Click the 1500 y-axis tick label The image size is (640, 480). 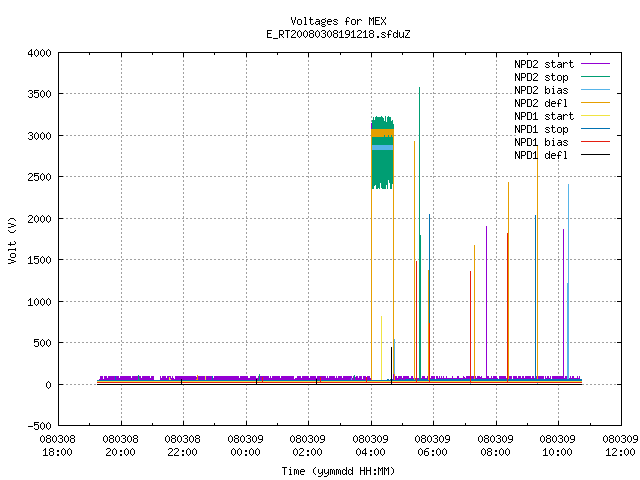[39, 260]
